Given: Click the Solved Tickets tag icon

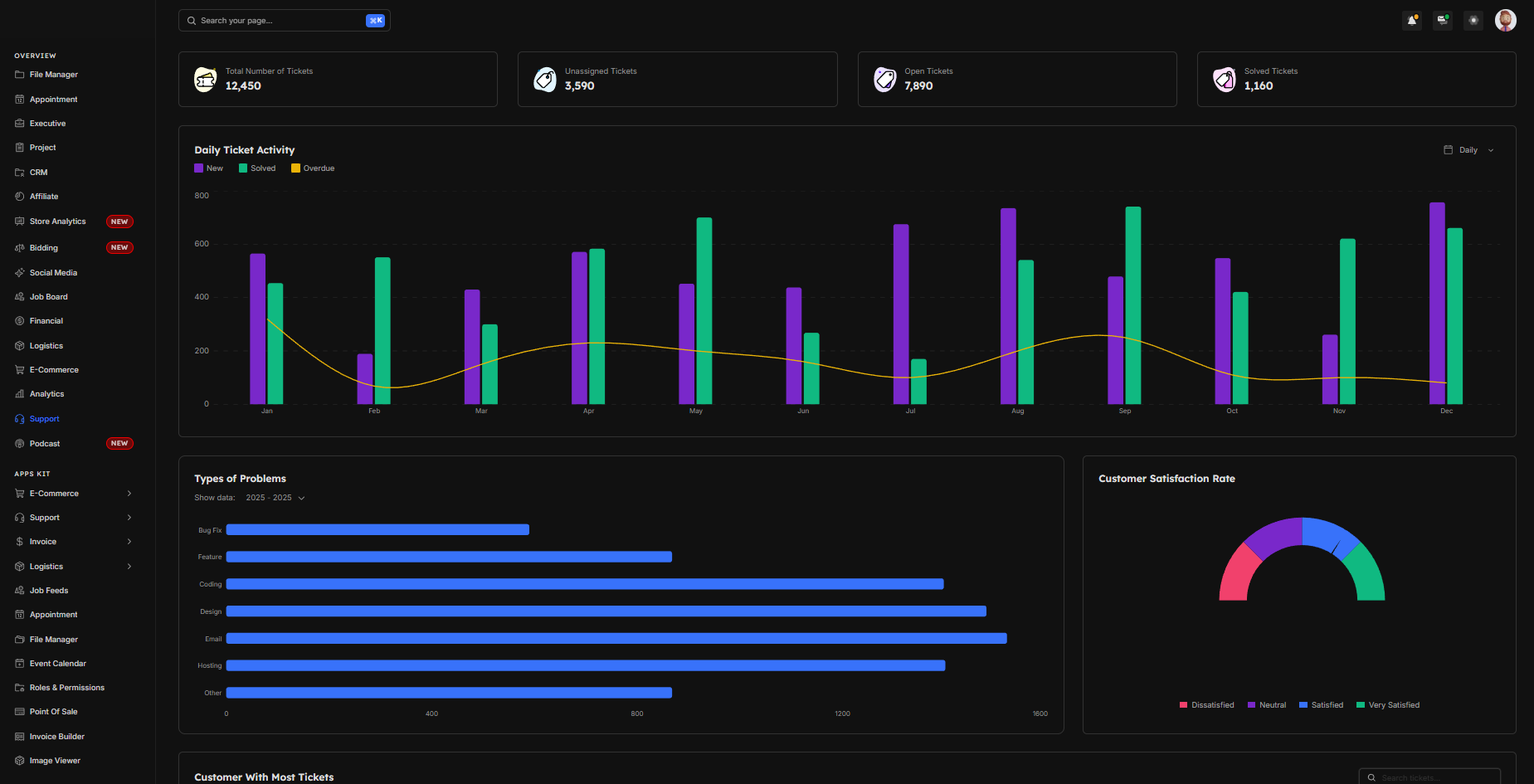Looking at the screenshot, I should tap(1225, 80).
